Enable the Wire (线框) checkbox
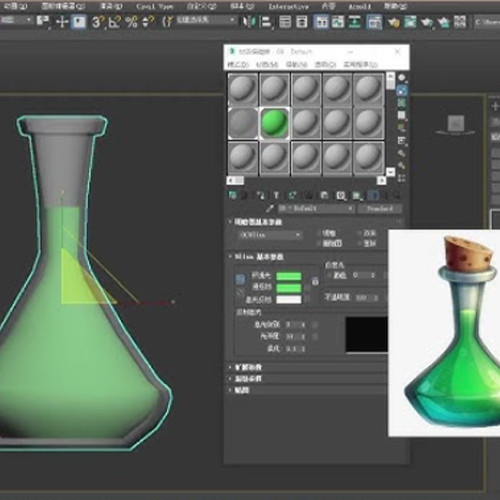The height and width of the screenshot is (500, 500). coord(318,233)
